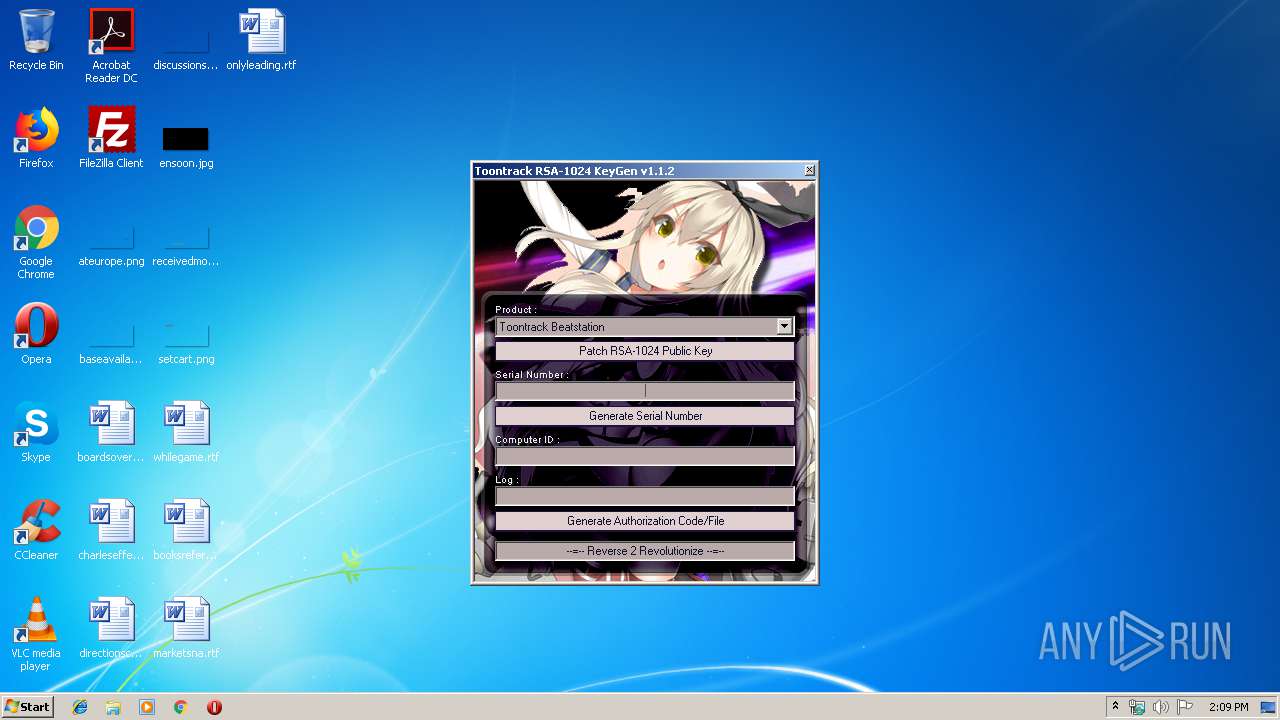Launch Firefox from desktop
This screenshot has width=1280, height=720.
click(36, 138)
